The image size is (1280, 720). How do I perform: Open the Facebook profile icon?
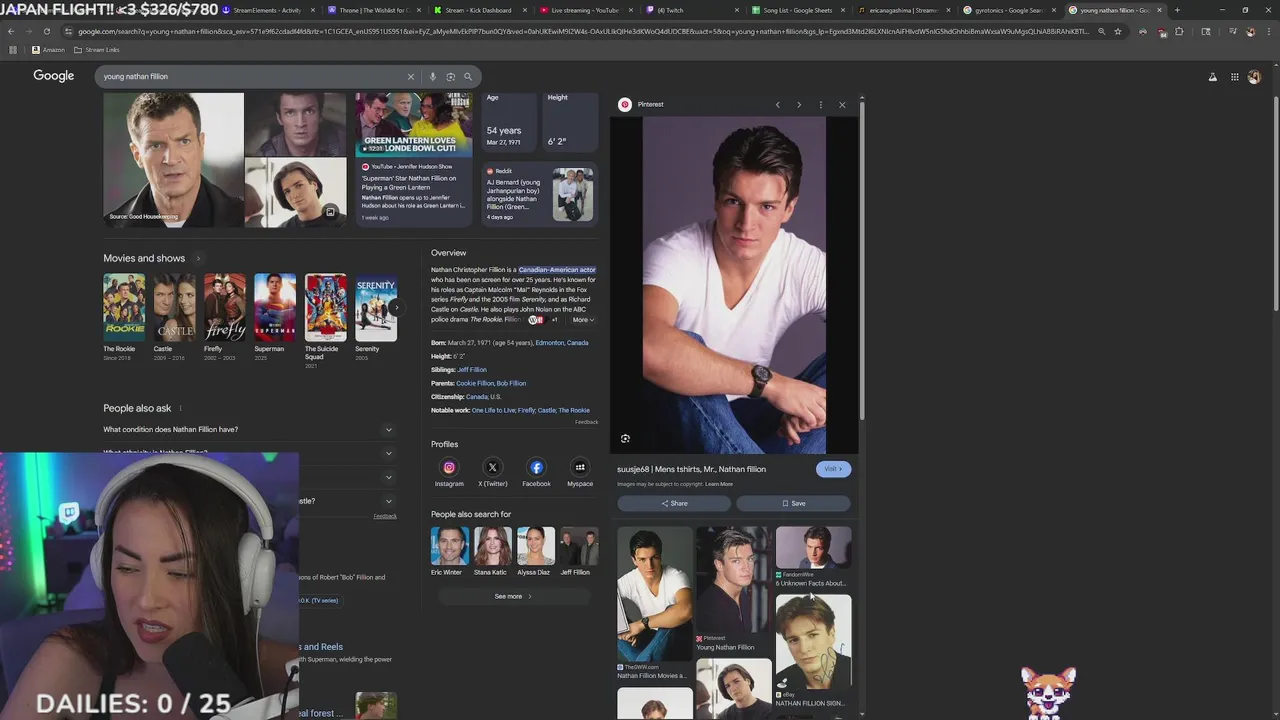click(x=536, y=467)
